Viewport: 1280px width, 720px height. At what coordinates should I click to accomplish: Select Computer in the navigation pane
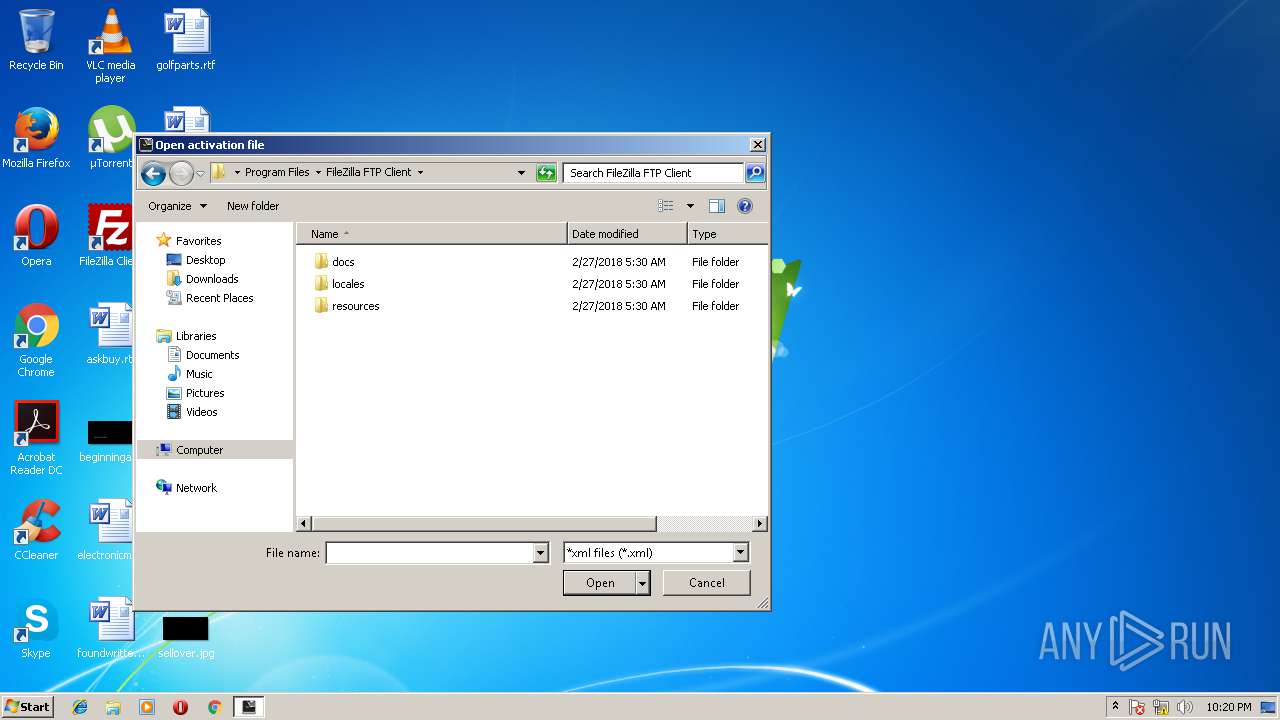[x=214, y=450]
